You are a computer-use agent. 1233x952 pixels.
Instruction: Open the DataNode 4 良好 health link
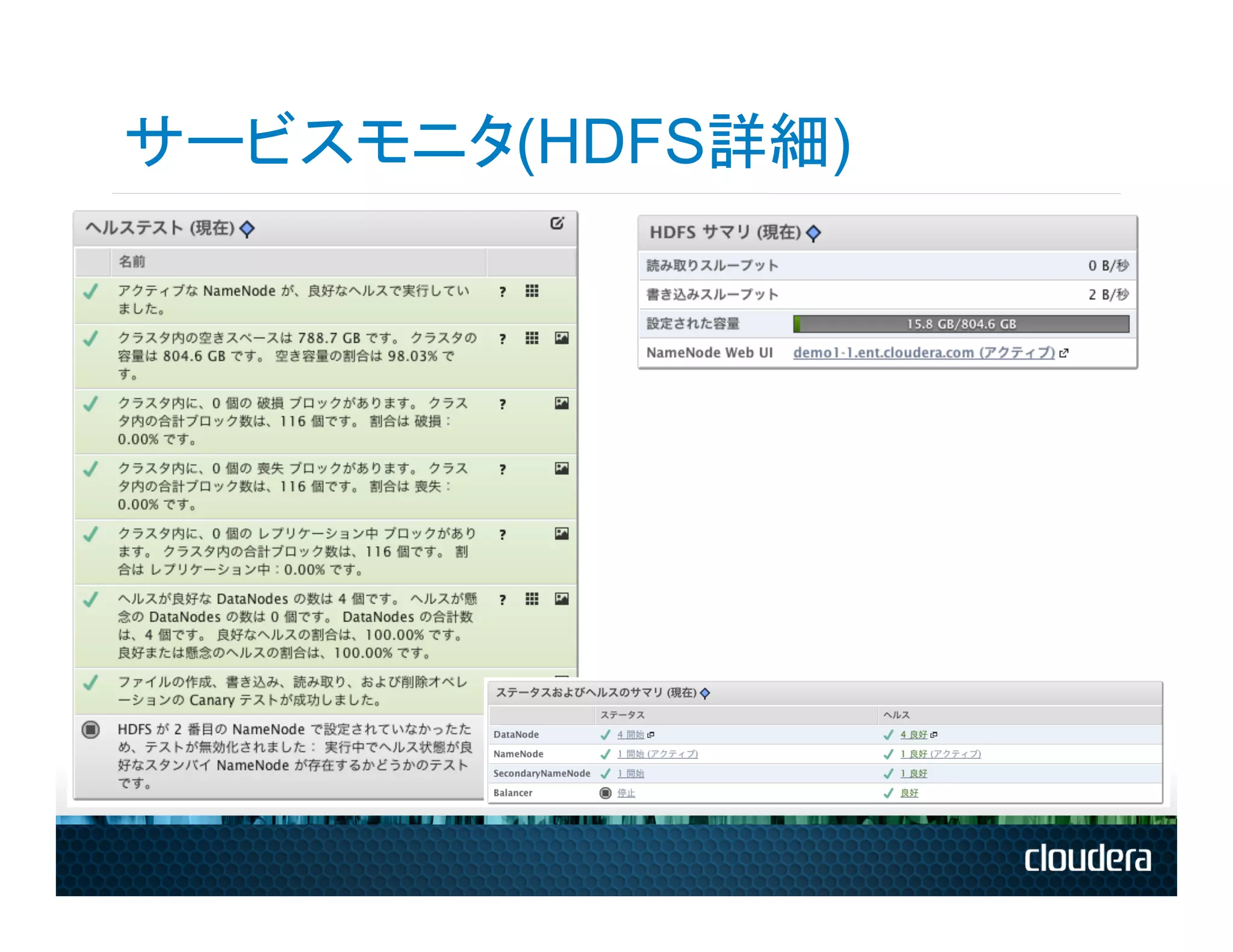pyautogui.click(x=913, y=735)
